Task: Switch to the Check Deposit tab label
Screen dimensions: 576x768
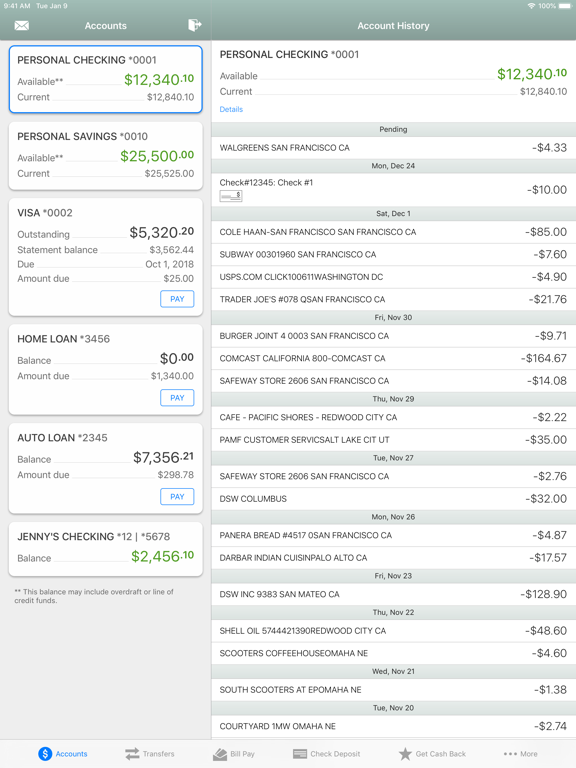Action: pos(335,754)
